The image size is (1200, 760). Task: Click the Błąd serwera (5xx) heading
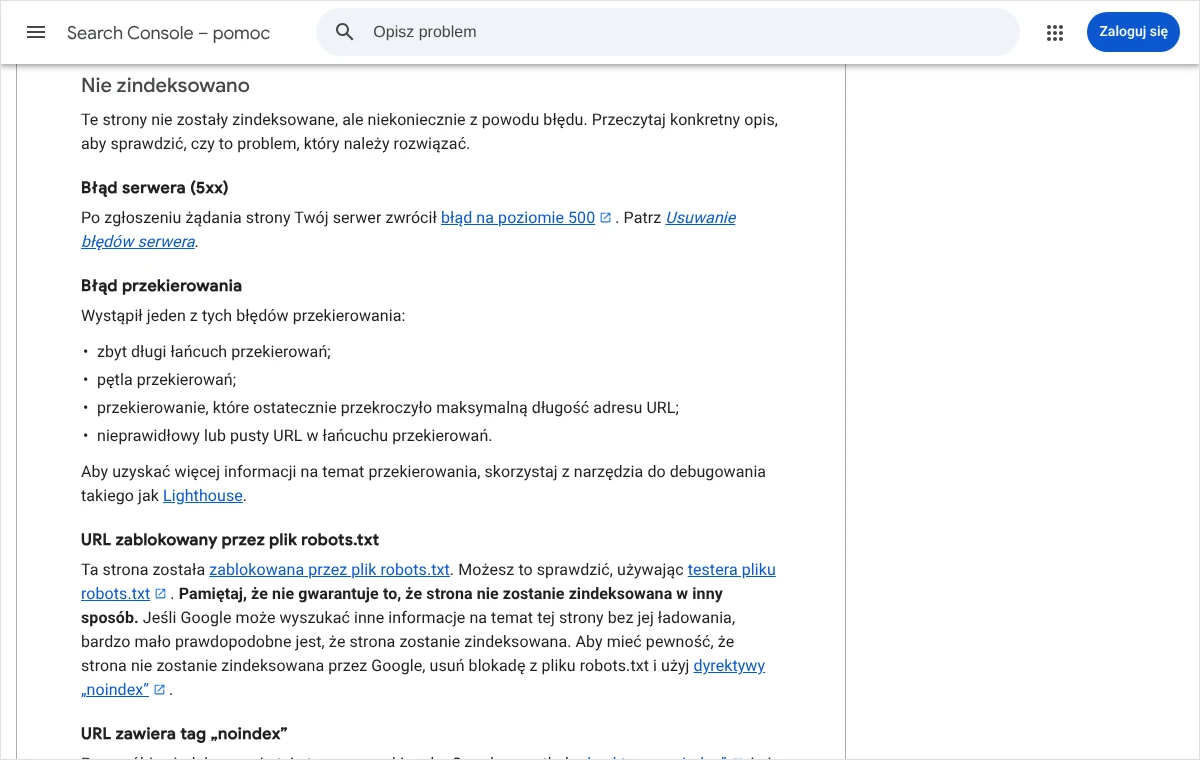(155, 188)
